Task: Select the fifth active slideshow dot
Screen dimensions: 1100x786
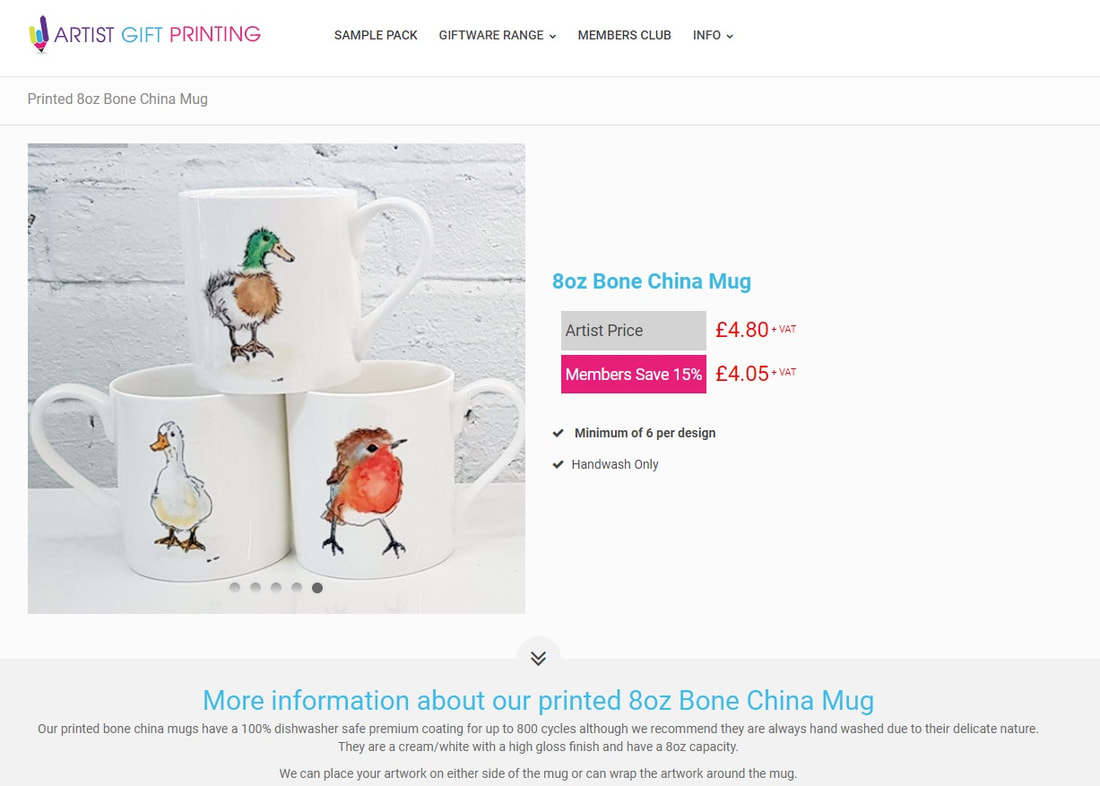Action: 317,587
